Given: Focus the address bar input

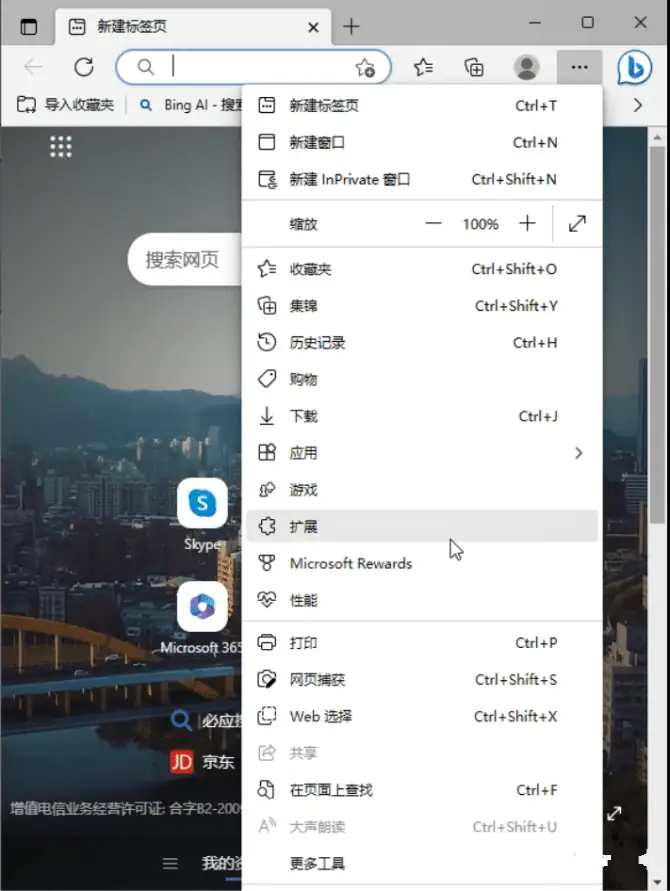Looking at the screenshot, I should (x=253, y=67).
